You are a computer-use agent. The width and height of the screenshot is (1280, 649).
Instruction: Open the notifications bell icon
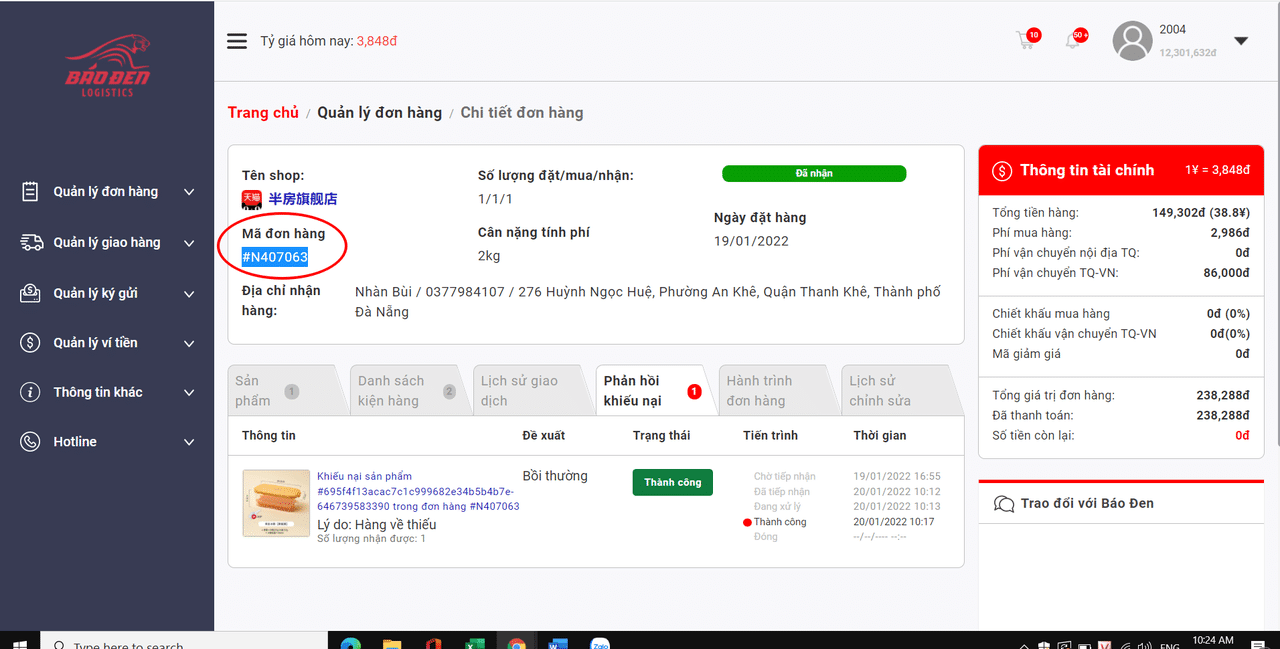pyautogui.click(x=1073, y=41)
